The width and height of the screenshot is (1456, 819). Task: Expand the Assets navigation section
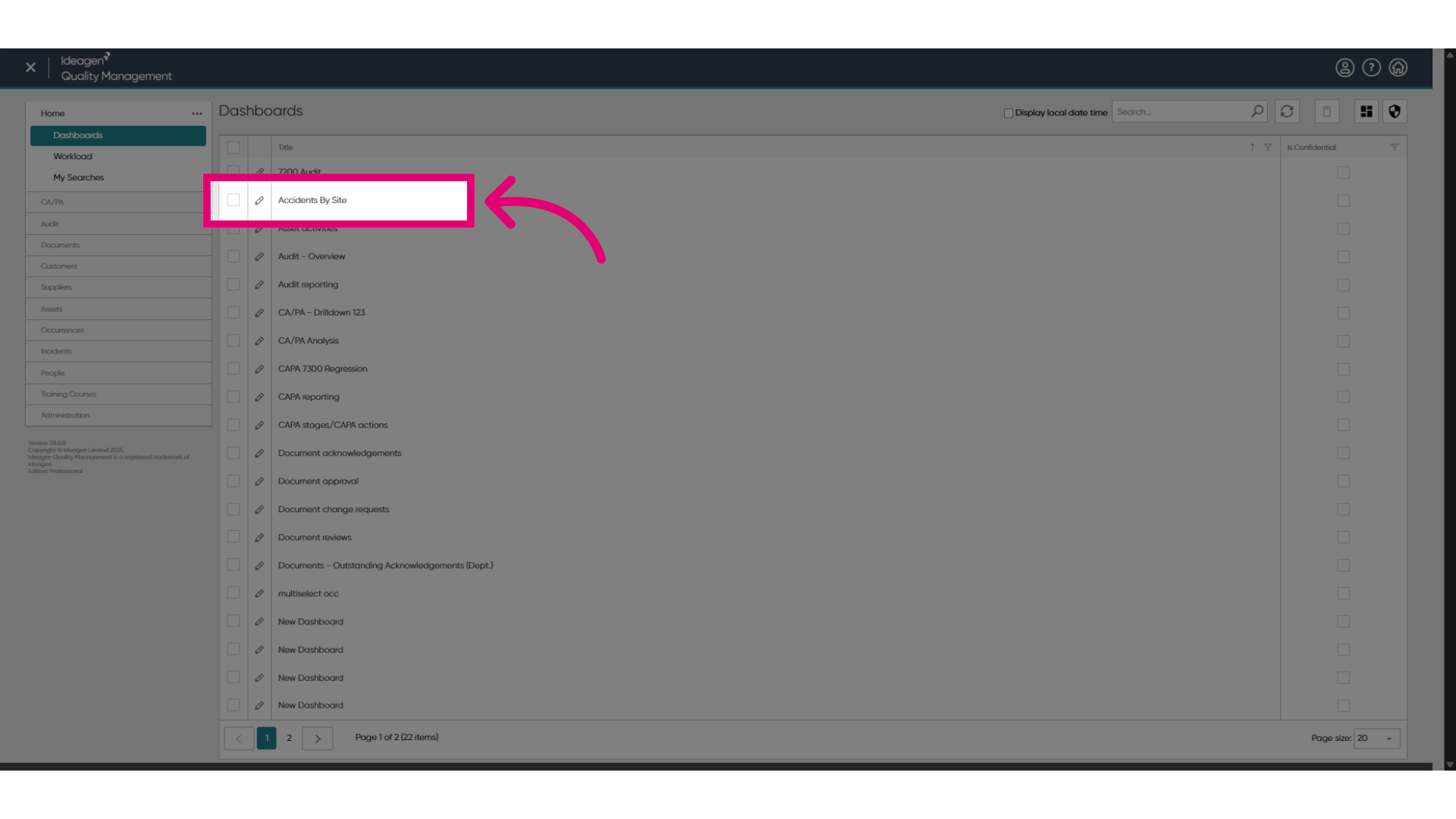click(118, 309)
